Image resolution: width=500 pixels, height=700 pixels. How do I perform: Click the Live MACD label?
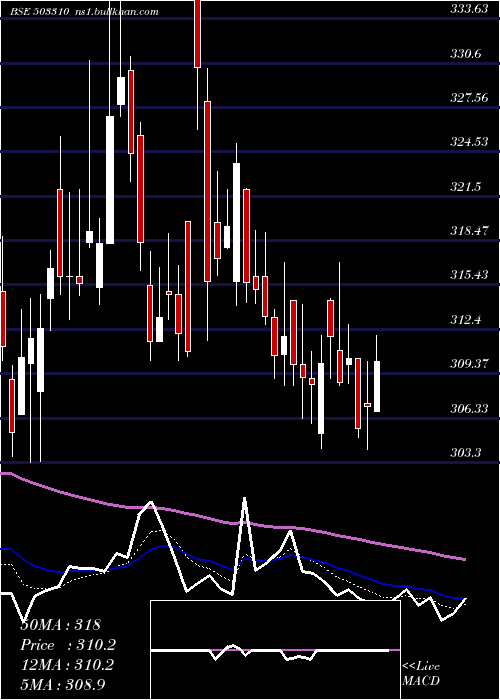421,673
